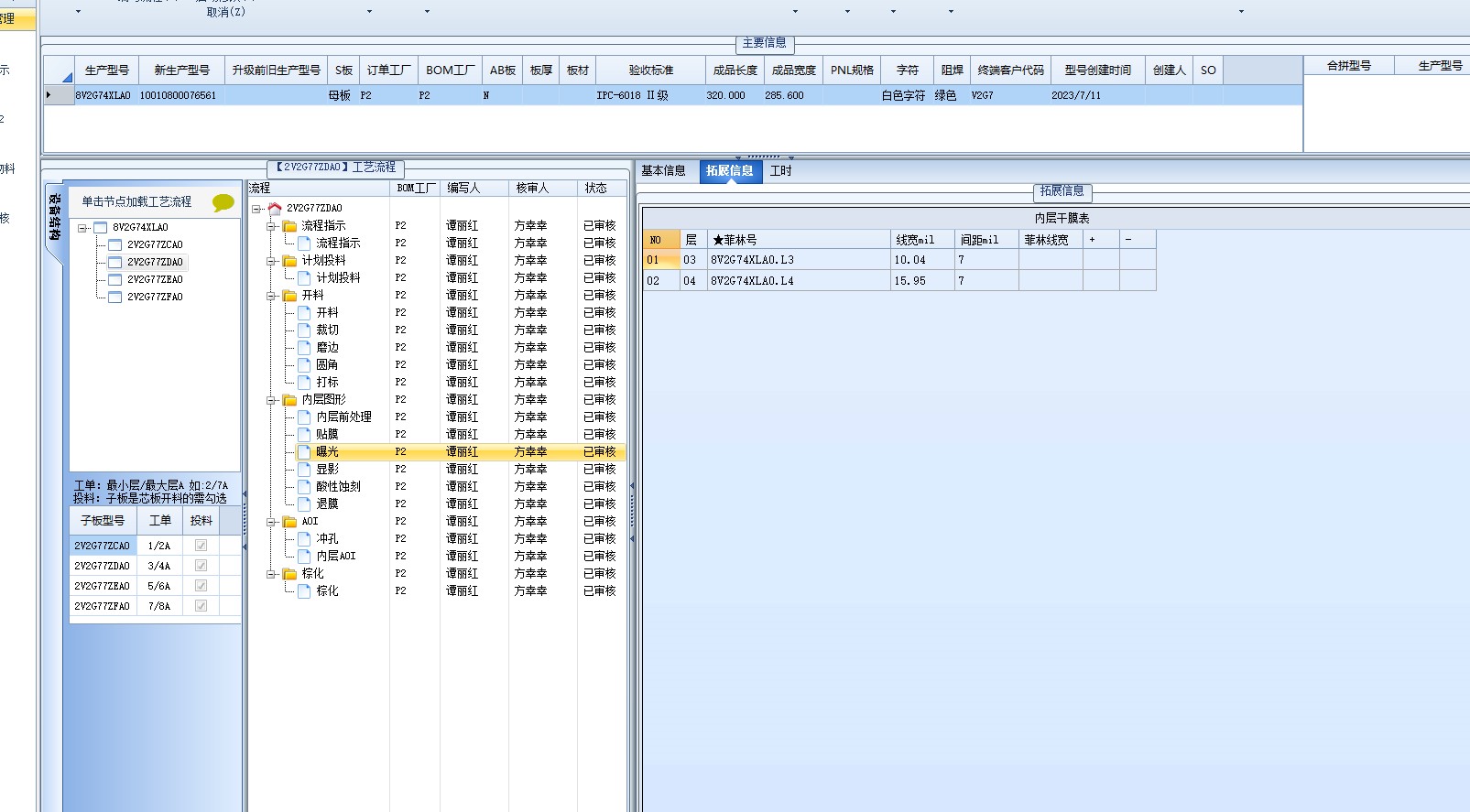
Task: Collapse the 棕化 group expander
Action: point(272,574)
